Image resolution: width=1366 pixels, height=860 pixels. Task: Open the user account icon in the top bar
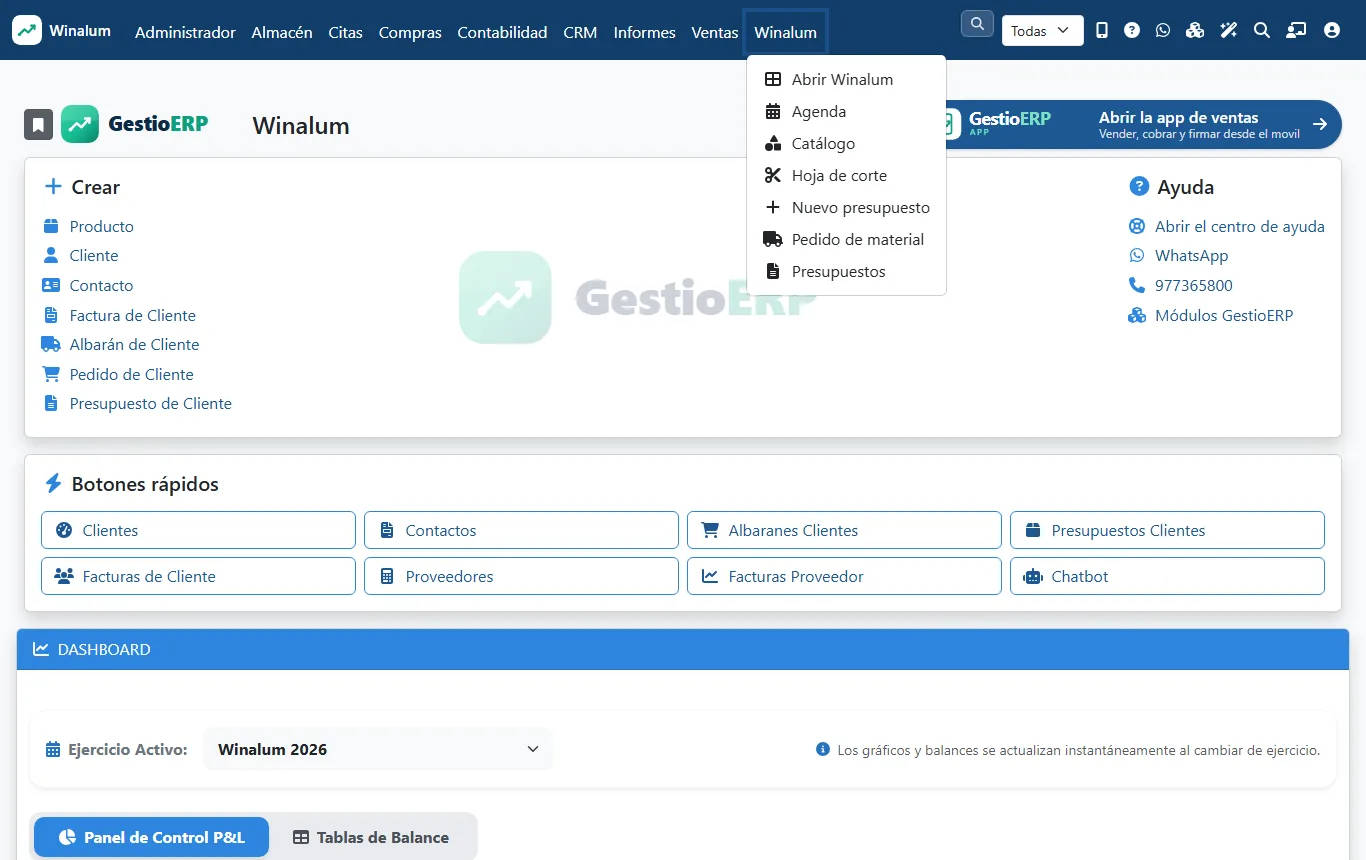[x=1331, y=31]
